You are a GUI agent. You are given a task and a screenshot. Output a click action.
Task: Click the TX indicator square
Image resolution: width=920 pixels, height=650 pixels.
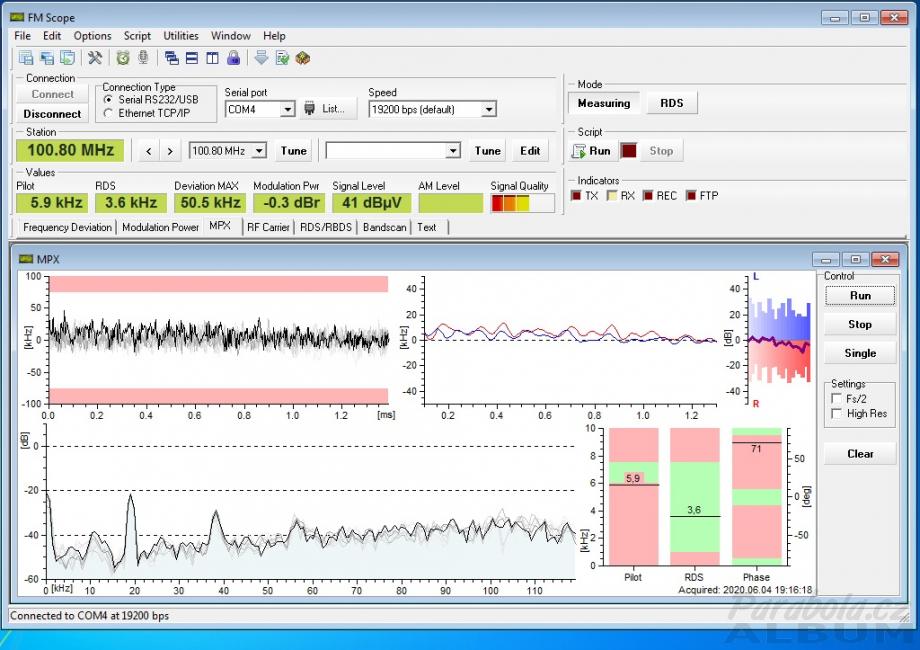click(576, 195)
